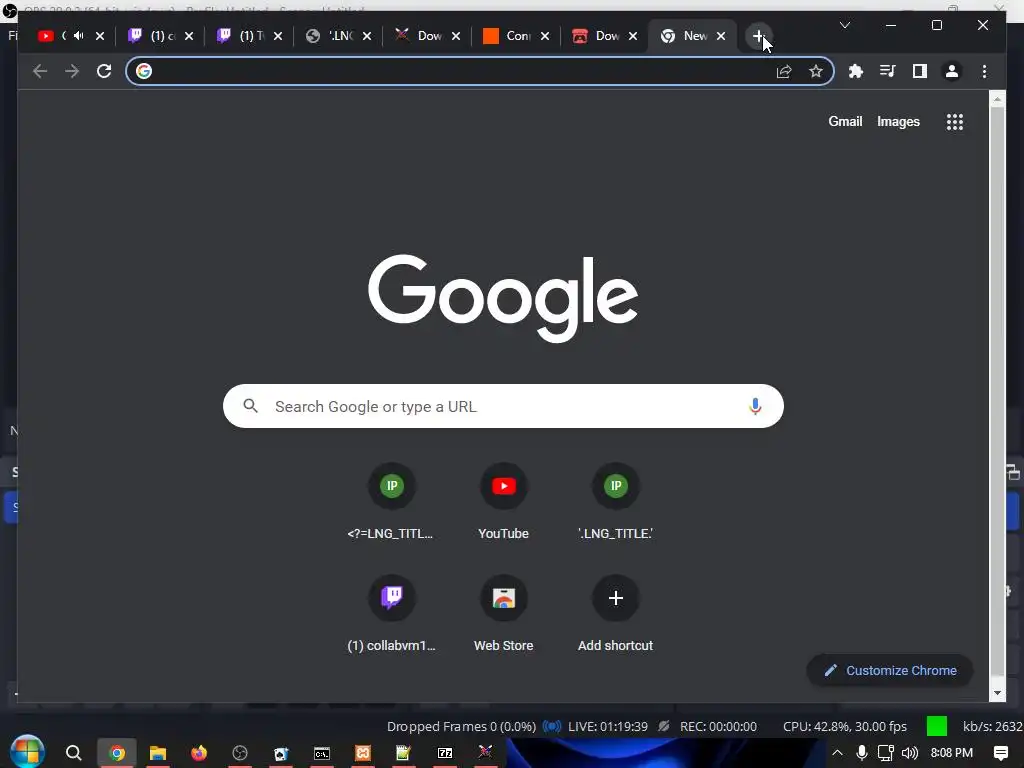Image resolution: width=1024 pixels, height=768 pixels.
Task: Open Chrome from the taskbar
Action: (x=117, y=753)
